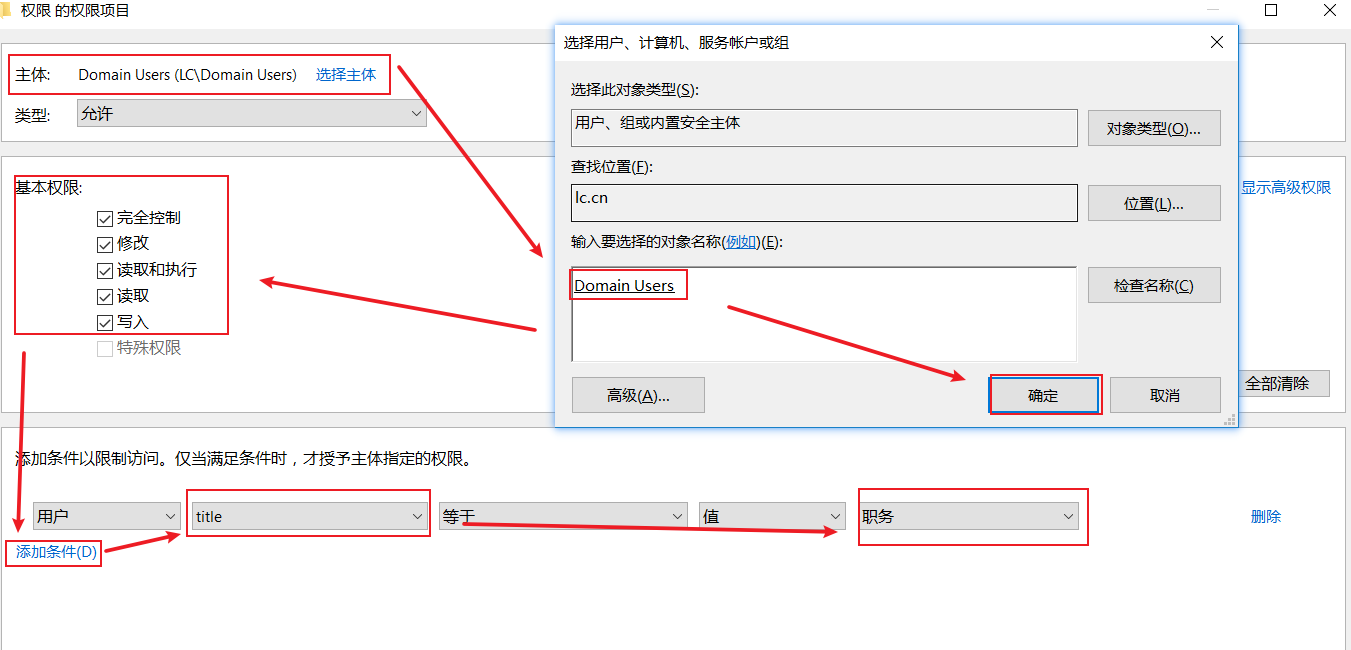Click 删除 to remove the condition
The width and height of the screenshot is (1351, 650).
click(x=1265, y=517)
